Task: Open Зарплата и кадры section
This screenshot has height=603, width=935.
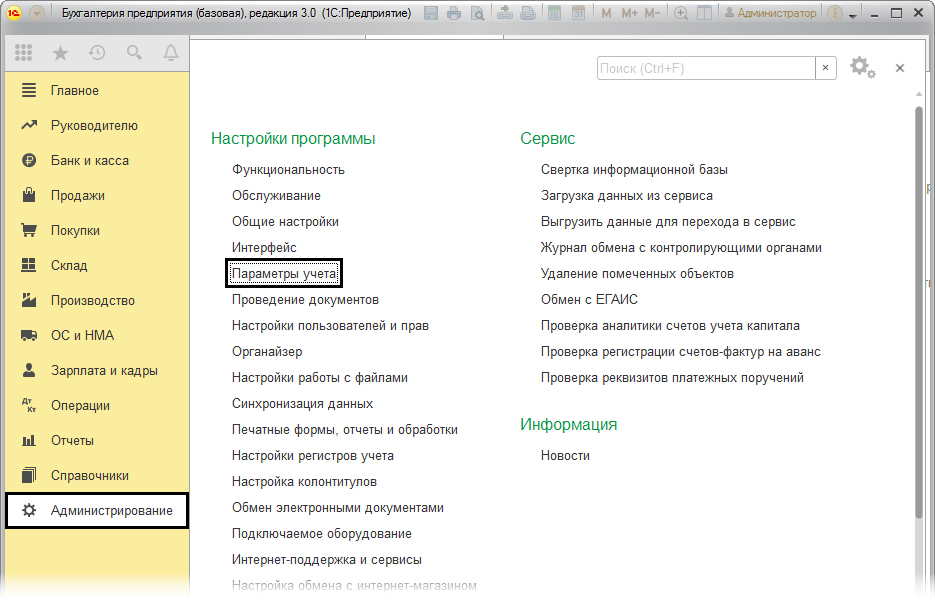Action: click(x=97, y=370)
